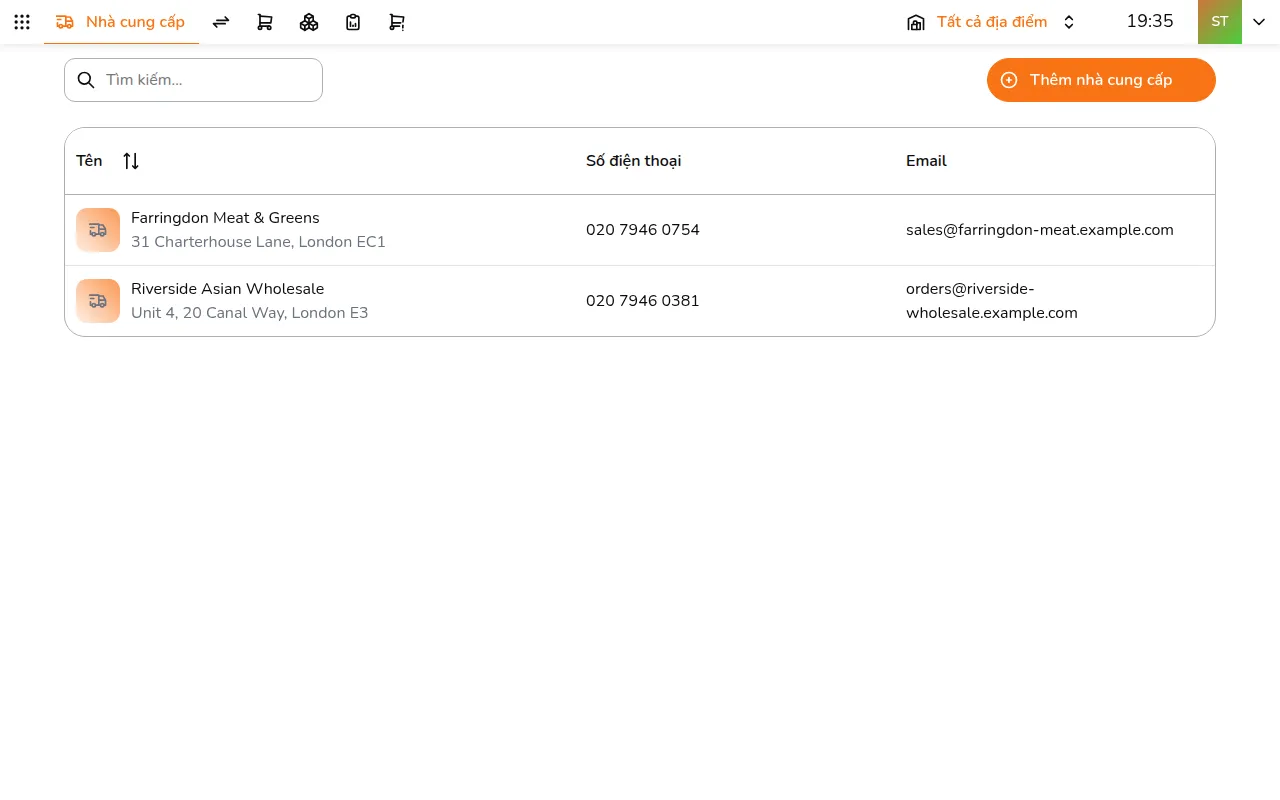This screenshot has height=800, width=1280.
Task: Click the Email column header
Action: tap(926, 161)
